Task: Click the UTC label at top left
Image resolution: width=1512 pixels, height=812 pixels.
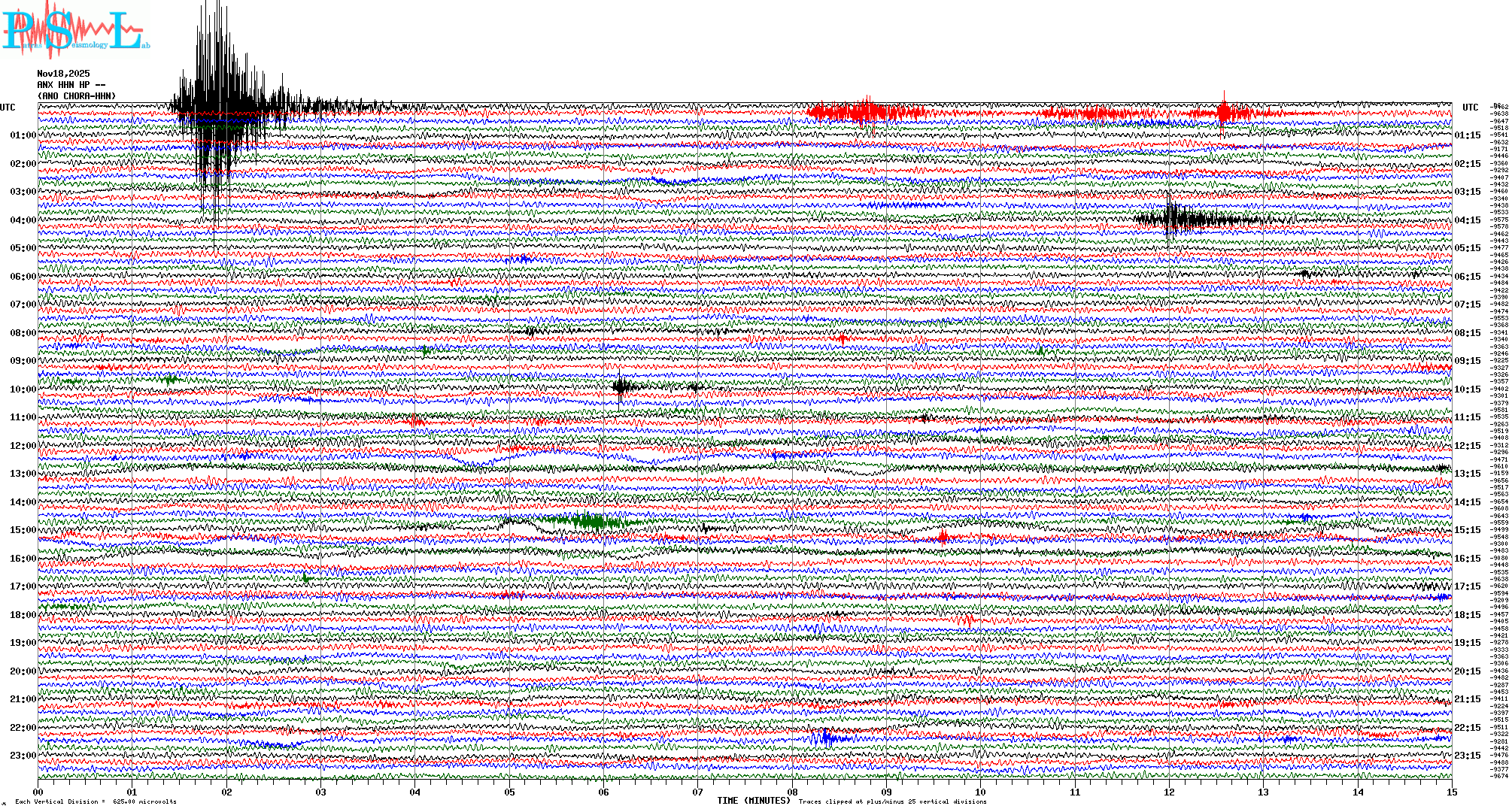Action: pos(8,108)
